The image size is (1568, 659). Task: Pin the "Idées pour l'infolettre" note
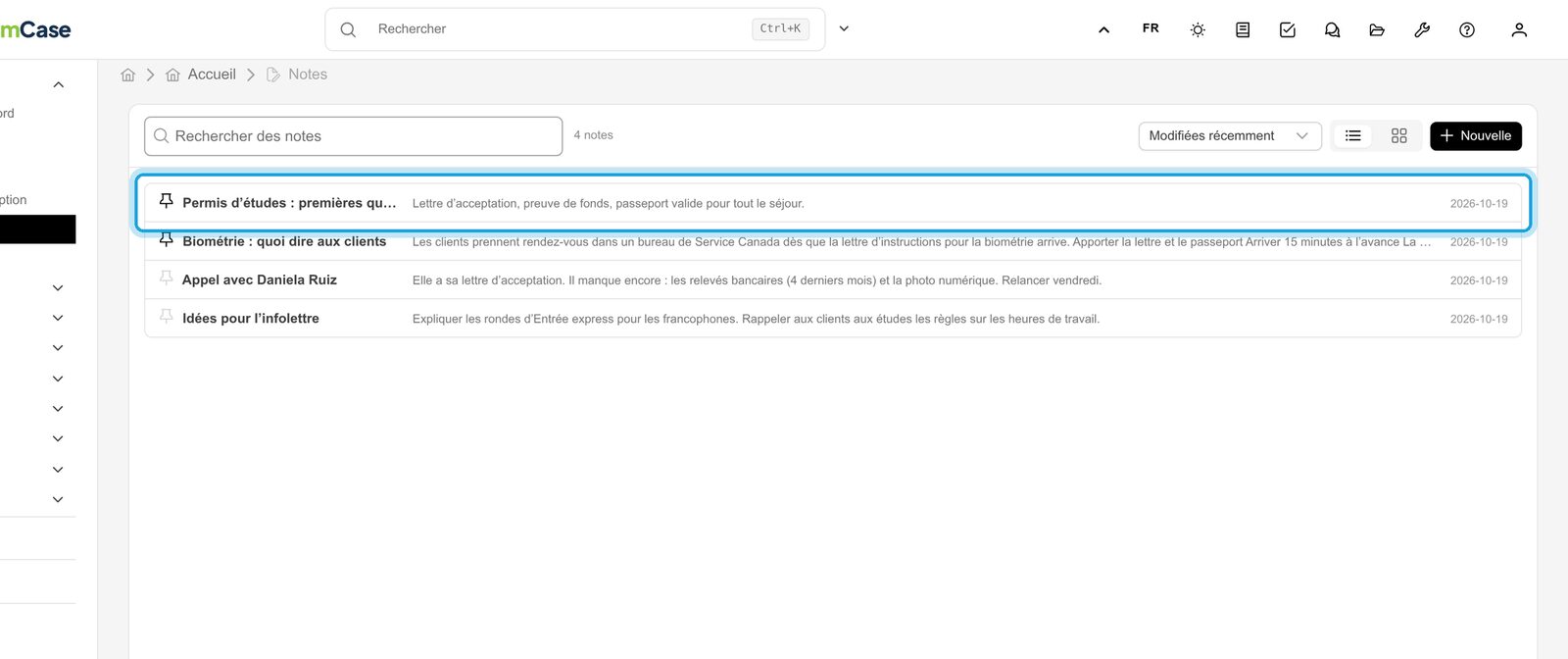click(x=167, y=317)
